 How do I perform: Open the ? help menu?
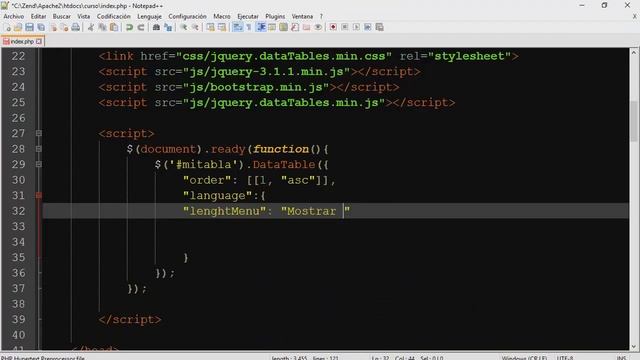[321, 16]
